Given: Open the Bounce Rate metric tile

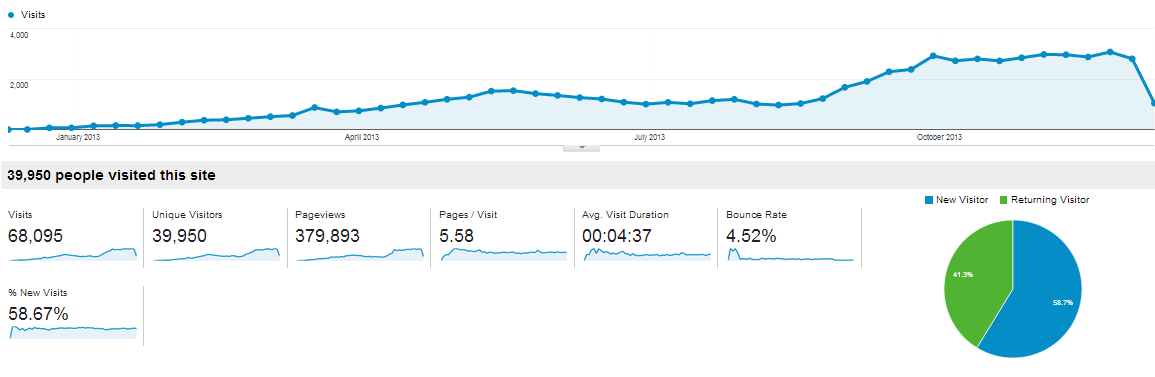Looking at the screenshot, I should [789, 237].
